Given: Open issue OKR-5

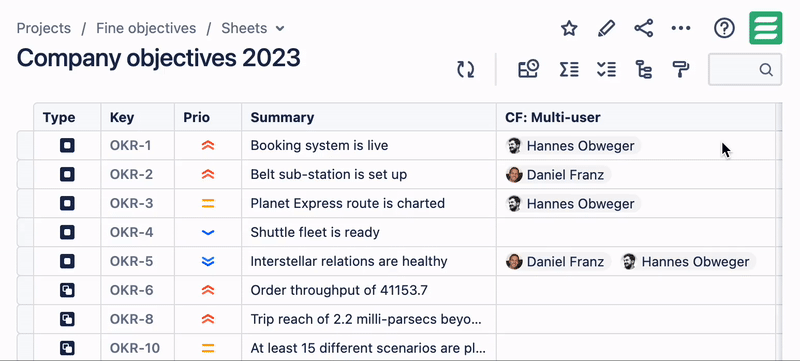Looking at the screenshot, I should (x=131, y=262).
